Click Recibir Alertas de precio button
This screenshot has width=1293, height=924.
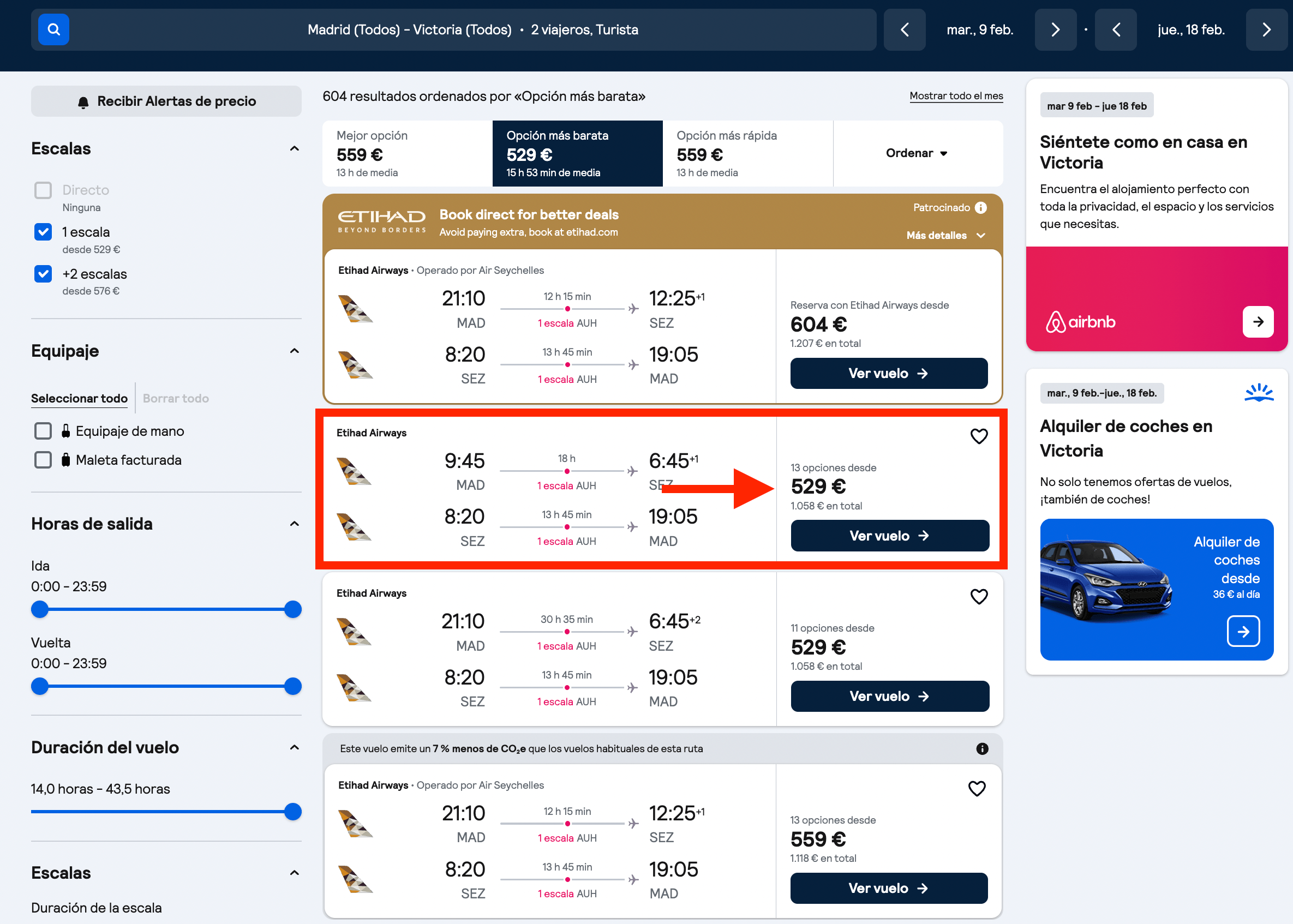point(166,101)
